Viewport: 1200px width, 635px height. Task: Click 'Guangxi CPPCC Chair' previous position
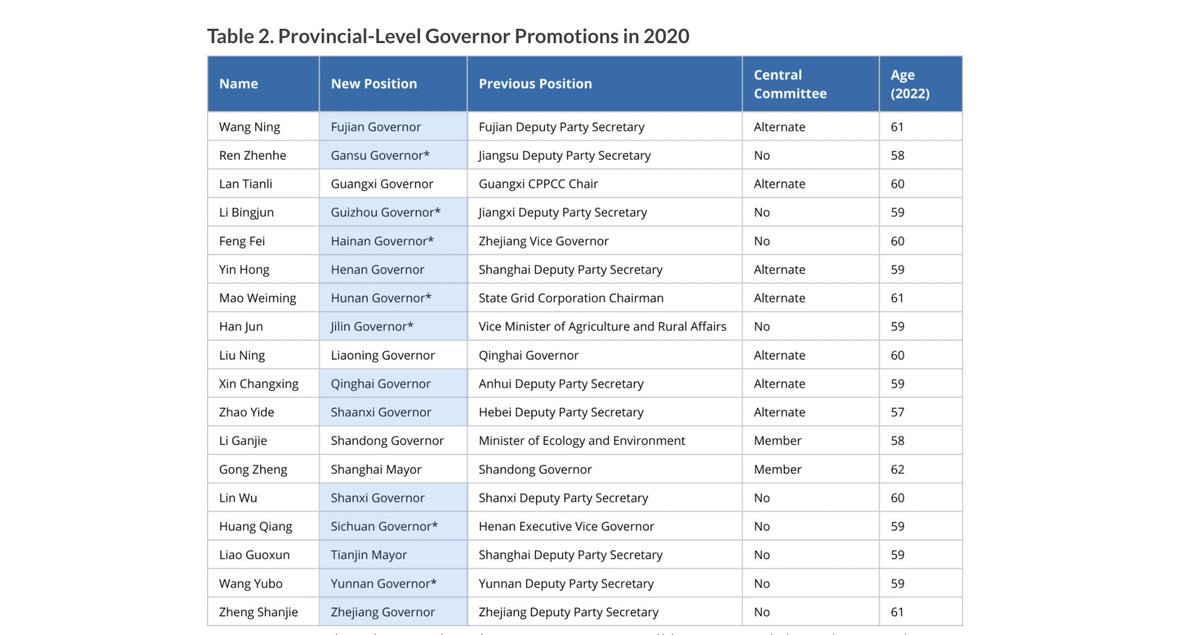539,184
